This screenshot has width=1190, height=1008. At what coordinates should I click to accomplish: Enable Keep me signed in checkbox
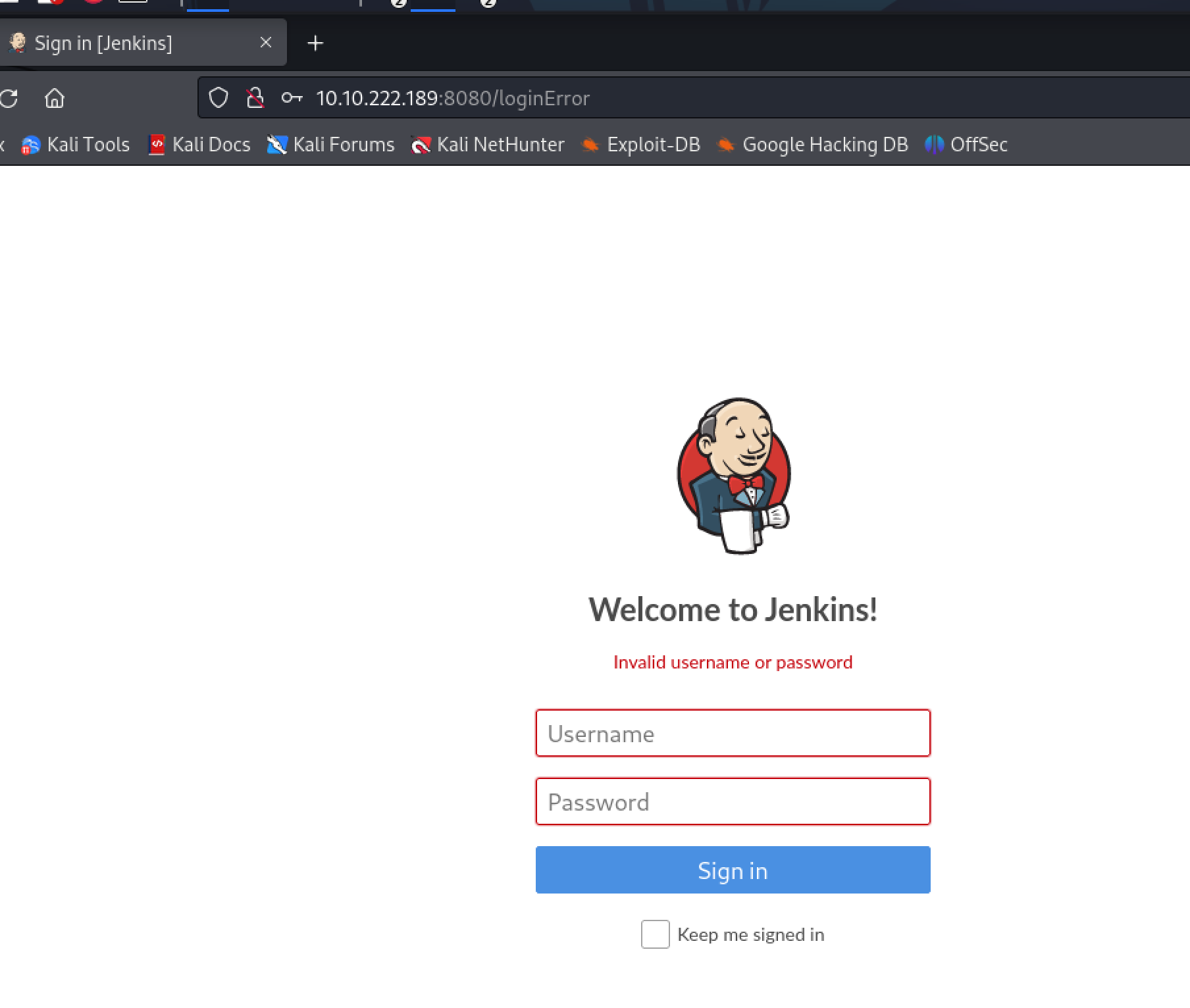point(655,934)
